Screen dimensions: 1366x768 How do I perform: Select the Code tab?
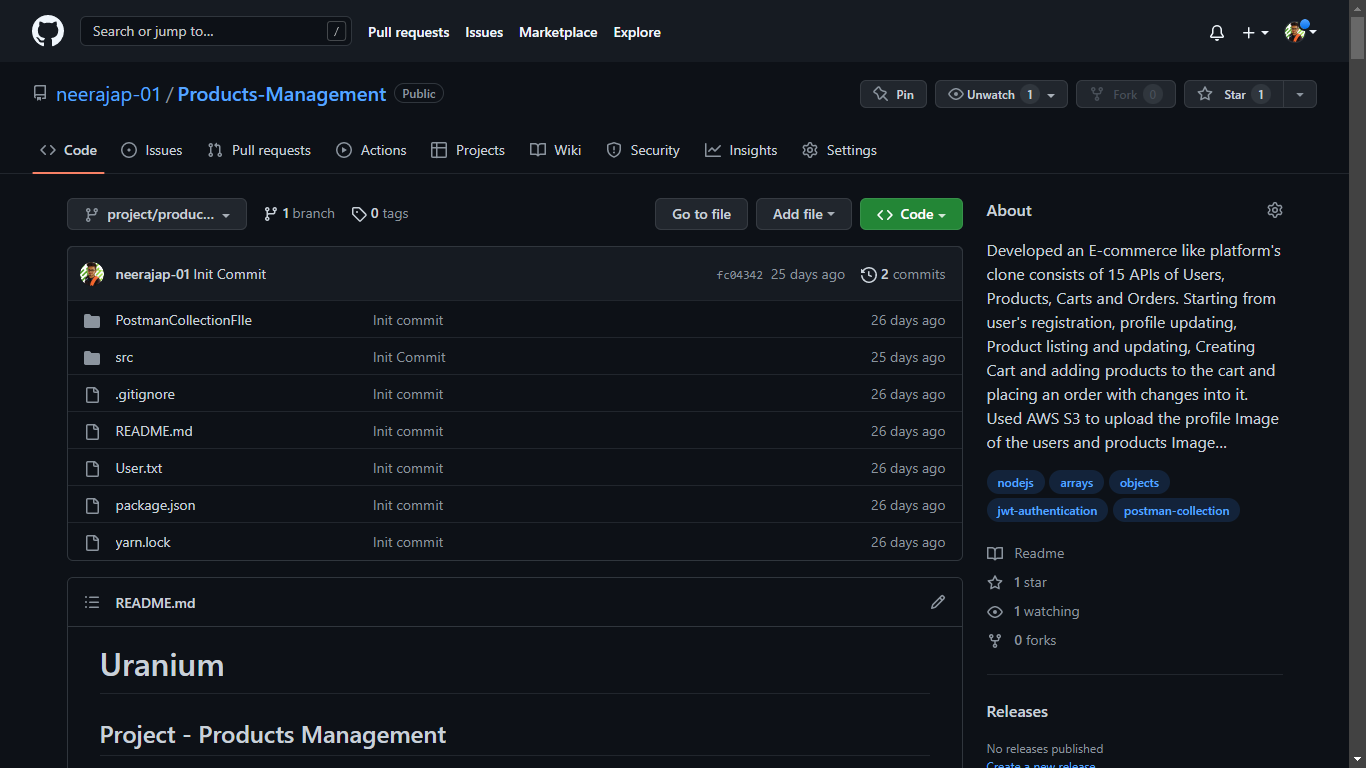(69, 150)
